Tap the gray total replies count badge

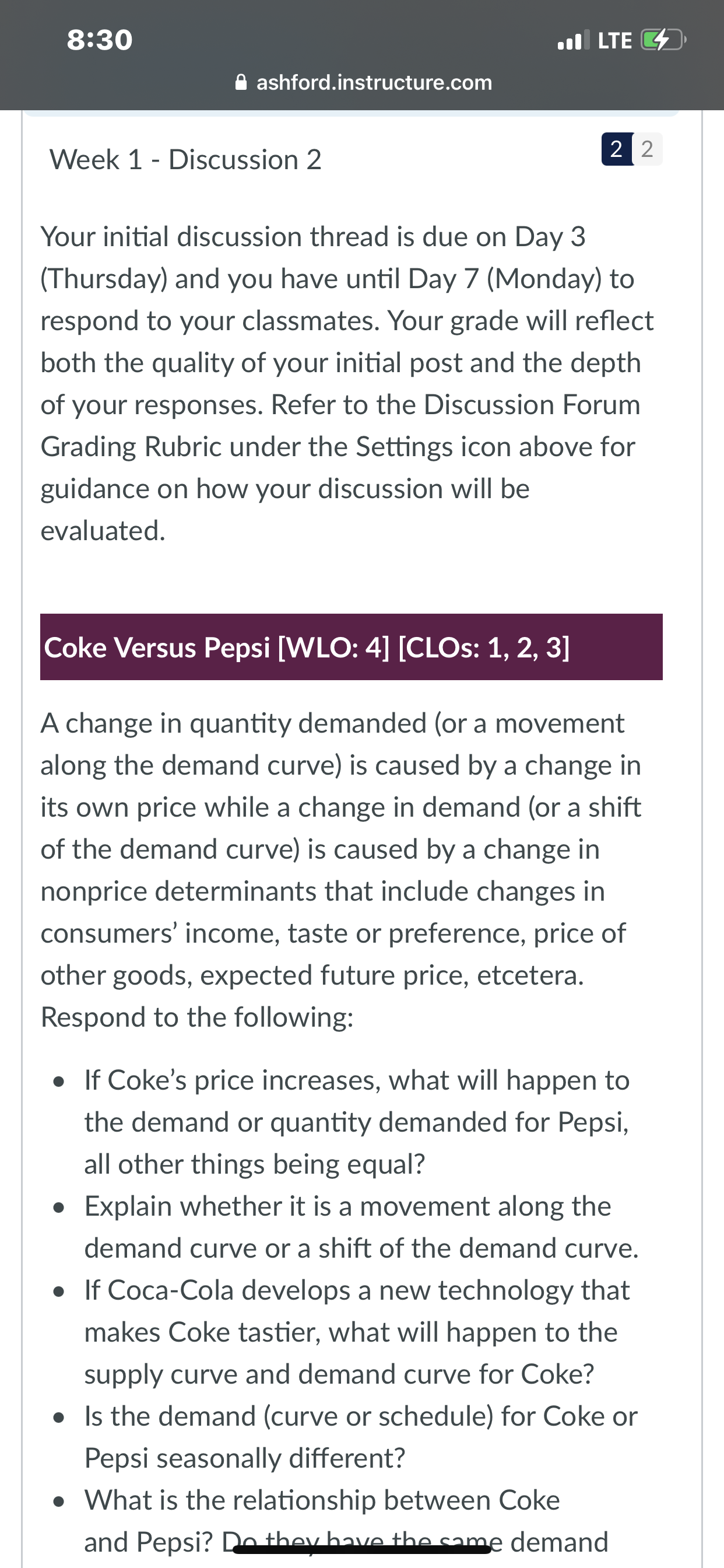tap(647, 149)
